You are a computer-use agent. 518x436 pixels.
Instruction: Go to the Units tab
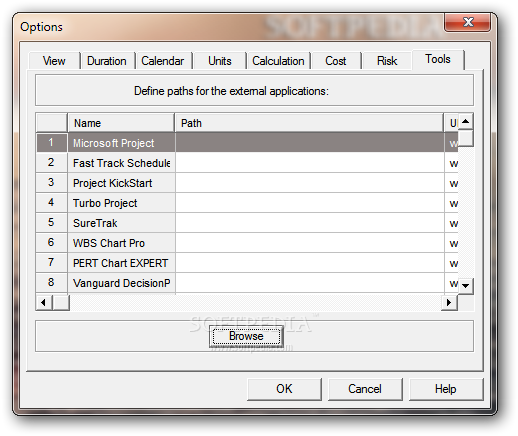coord(220,61)
